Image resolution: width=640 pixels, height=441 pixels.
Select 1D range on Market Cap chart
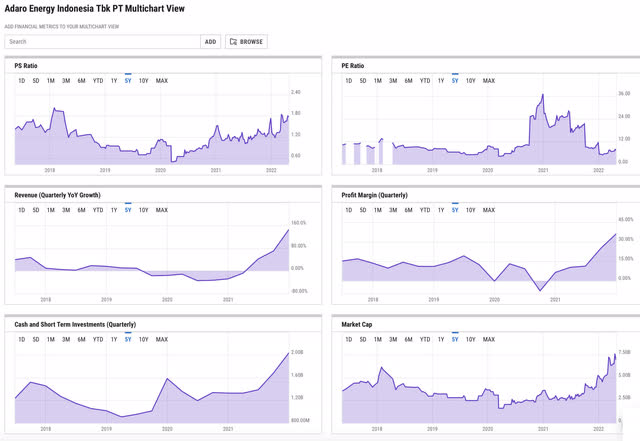[x=349, y=339]
